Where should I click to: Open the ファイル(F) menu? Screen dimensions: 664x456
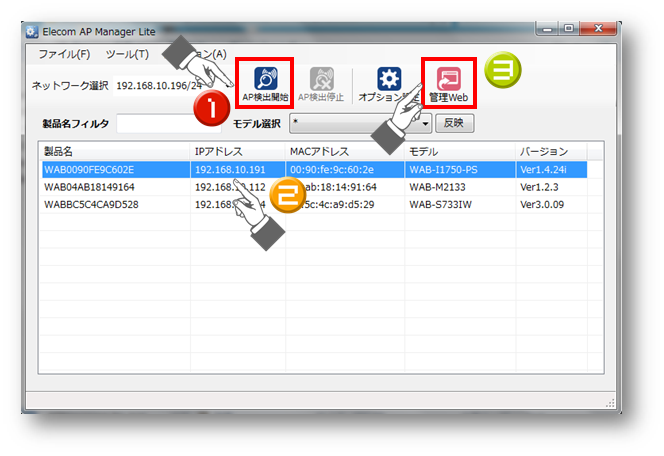coord(64,54)
